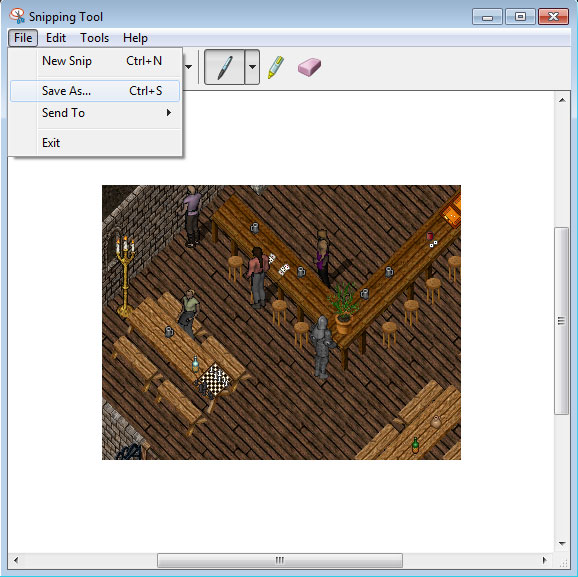The image size is (578, 577).
Task: Click the Snipping Tool scissors title icon
Action: point(17,16)
